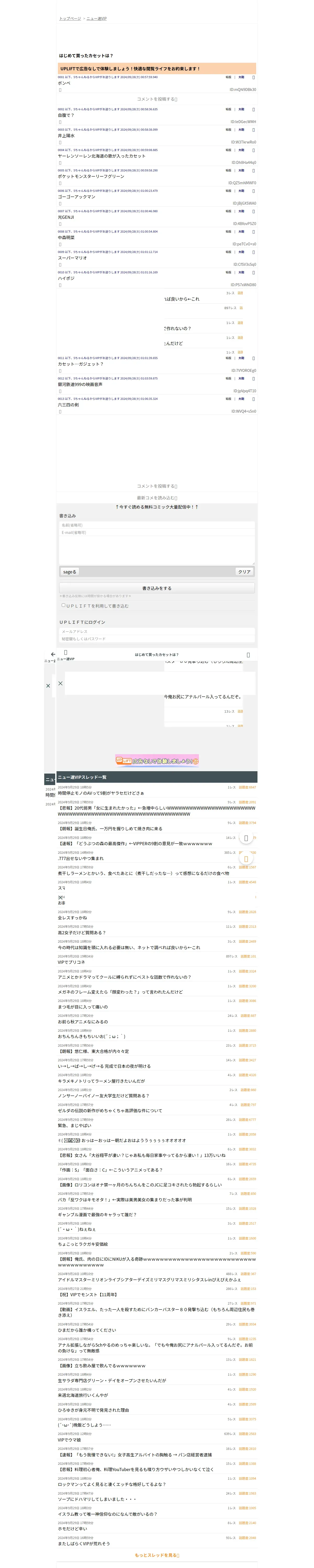Focus the 名前(省略可) input field
Image resolution: width=314 pixels, height=1568 pixels.
pyautogui.click(x=157, y=525)
